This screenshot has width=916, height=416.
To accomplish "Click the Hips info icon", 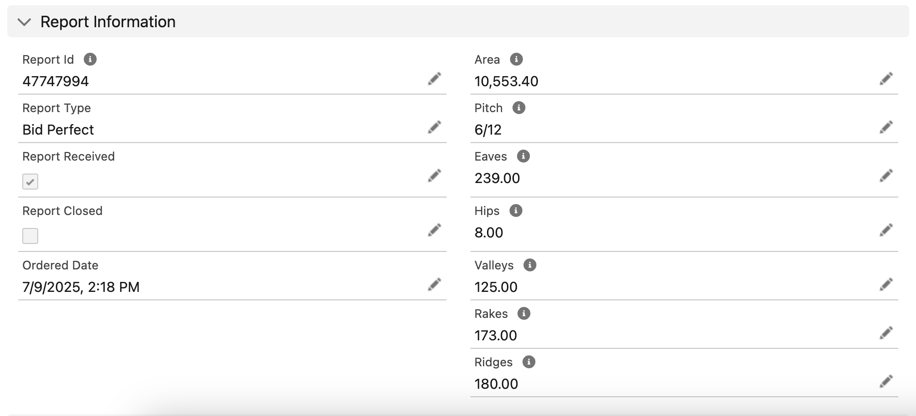I will click(x=516, y=211).
